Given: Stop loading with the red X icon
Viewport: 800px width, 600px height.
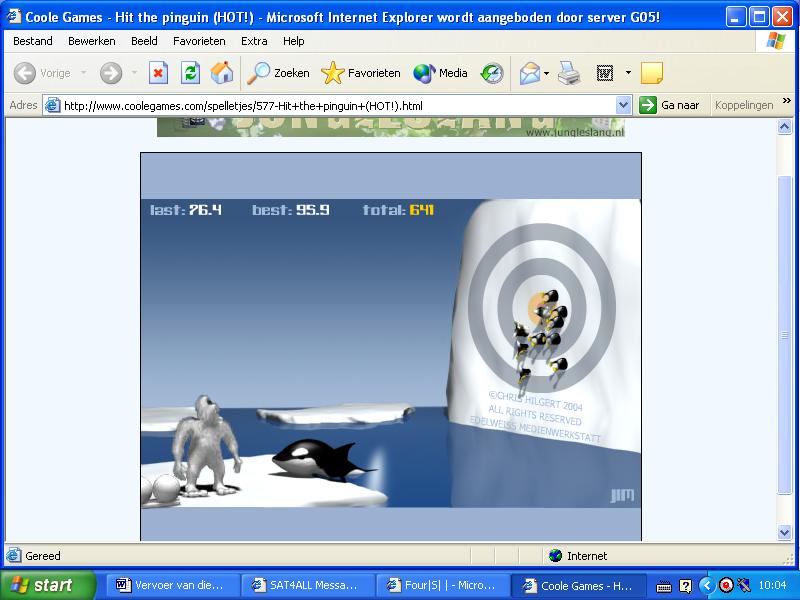Looking at the screenshot, I should (158, 73).
